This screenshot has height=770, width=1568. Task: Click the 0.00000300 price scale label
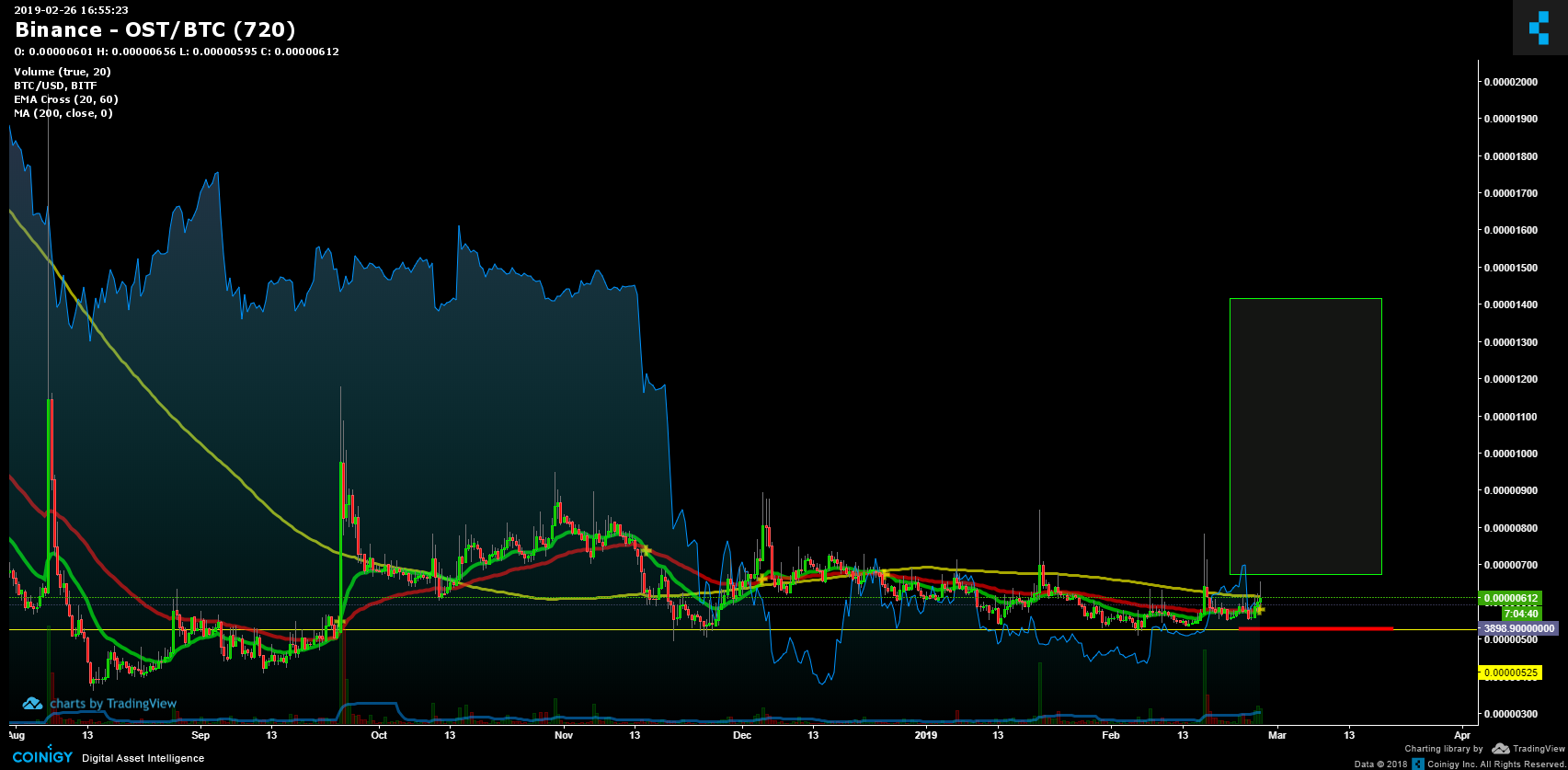1510,713
